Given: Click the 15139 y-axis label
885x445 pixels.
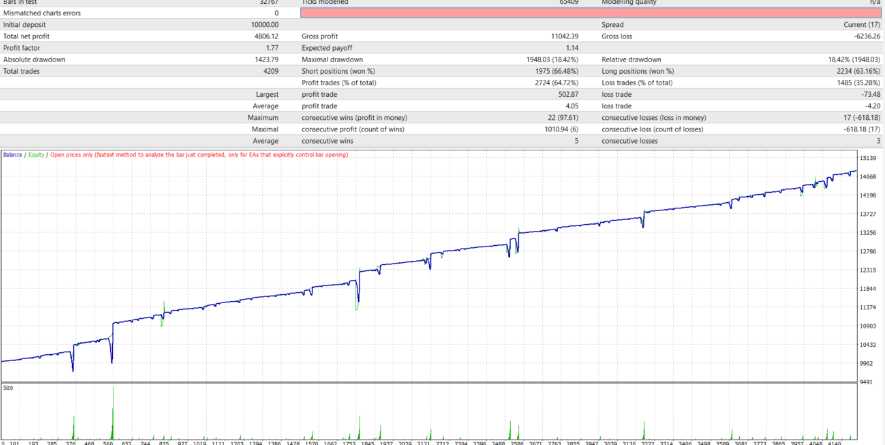Looking at the screenshot, I should pyautogui.click(x=867, y=158).
